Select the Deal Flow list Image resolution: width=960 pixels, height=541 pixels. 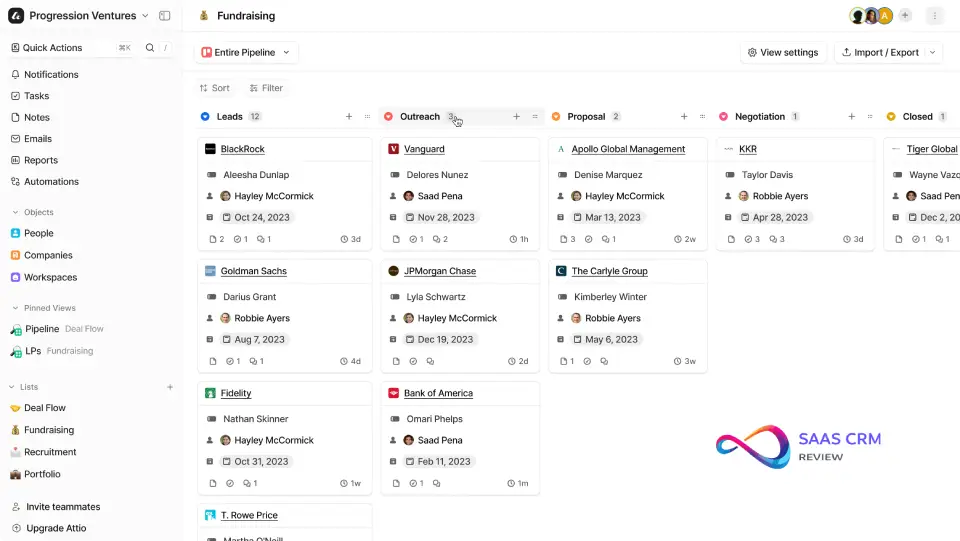point(45,408)
